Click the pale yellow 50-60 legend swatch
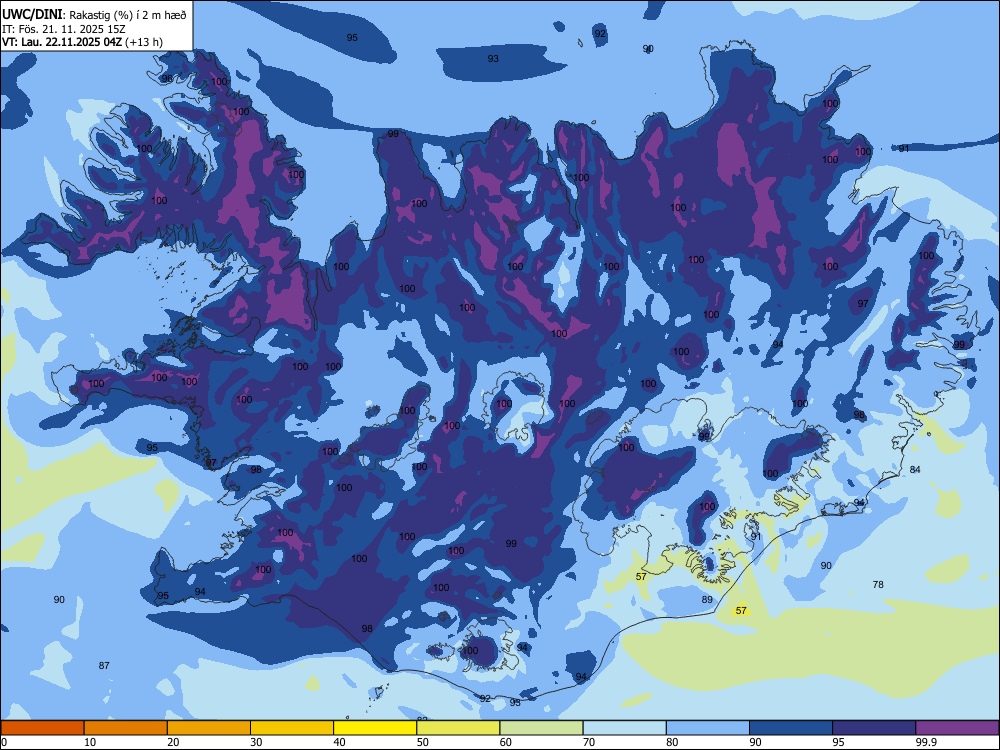Screen dimensions: 1000x750 pos(458,728)
